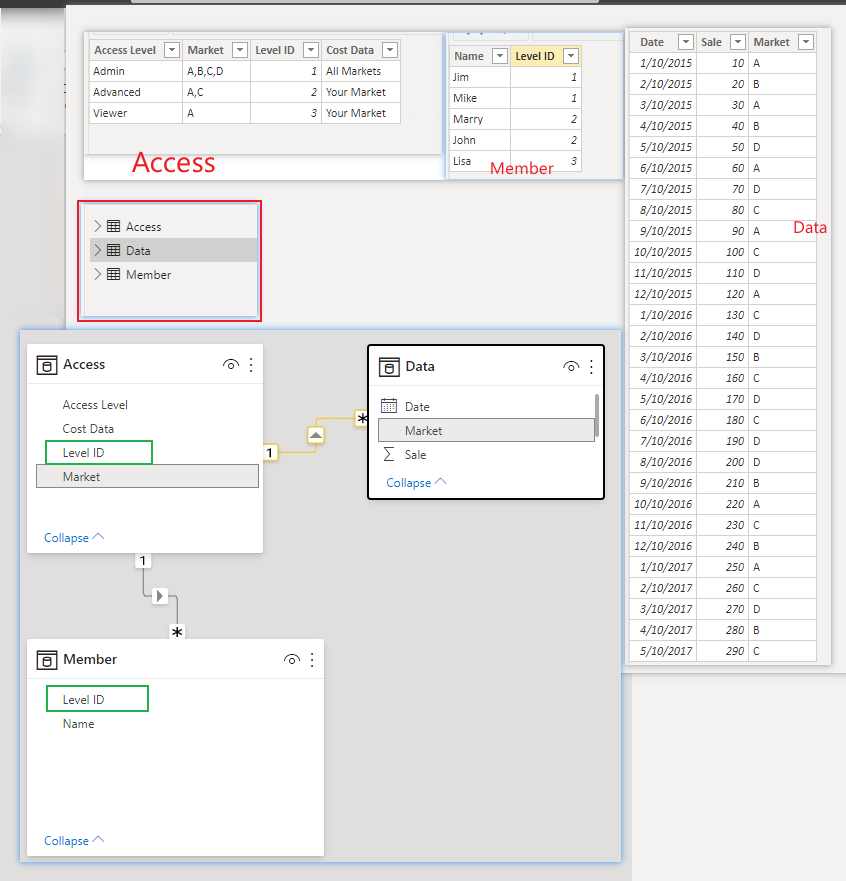Toggle visibility of the Member model table
The width and height of the screenshot is (846, 881).
pos(292,660)
